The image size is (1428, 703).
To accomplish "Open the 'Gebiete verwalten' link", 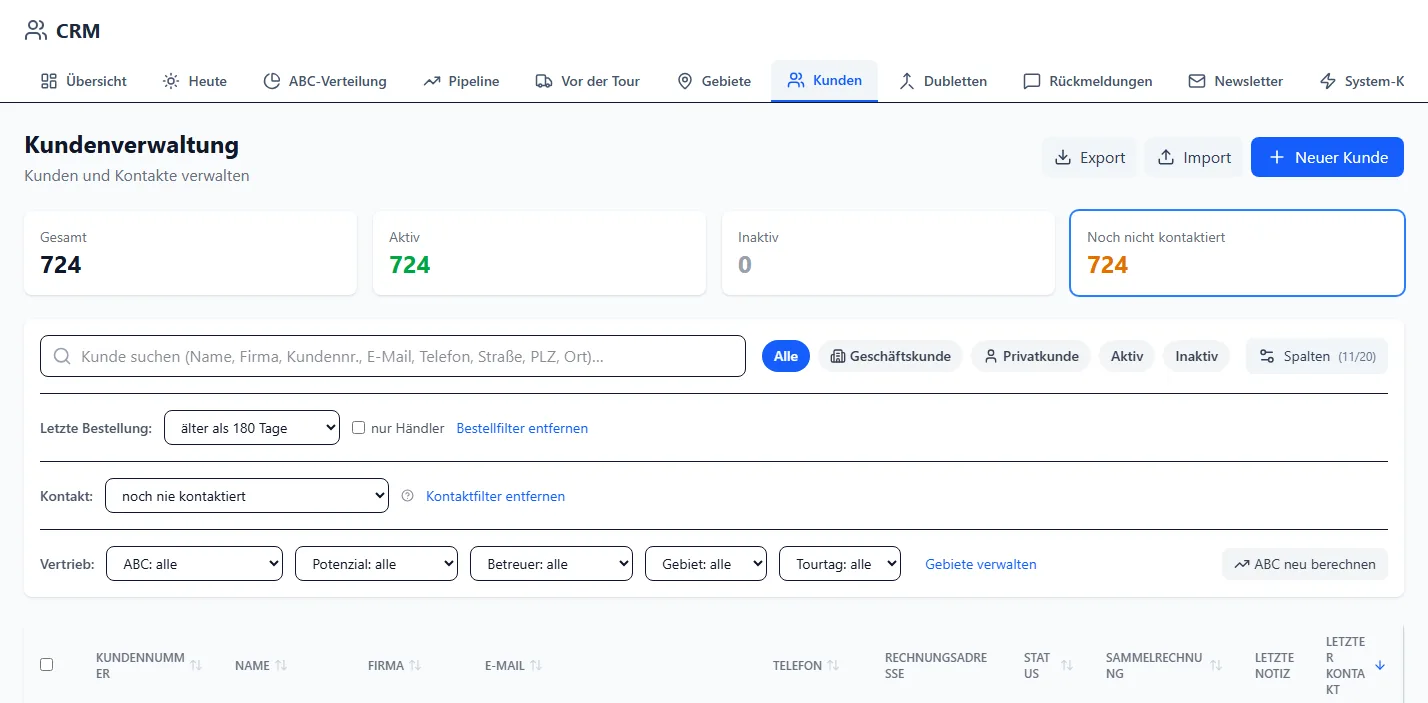I will 981,564.
